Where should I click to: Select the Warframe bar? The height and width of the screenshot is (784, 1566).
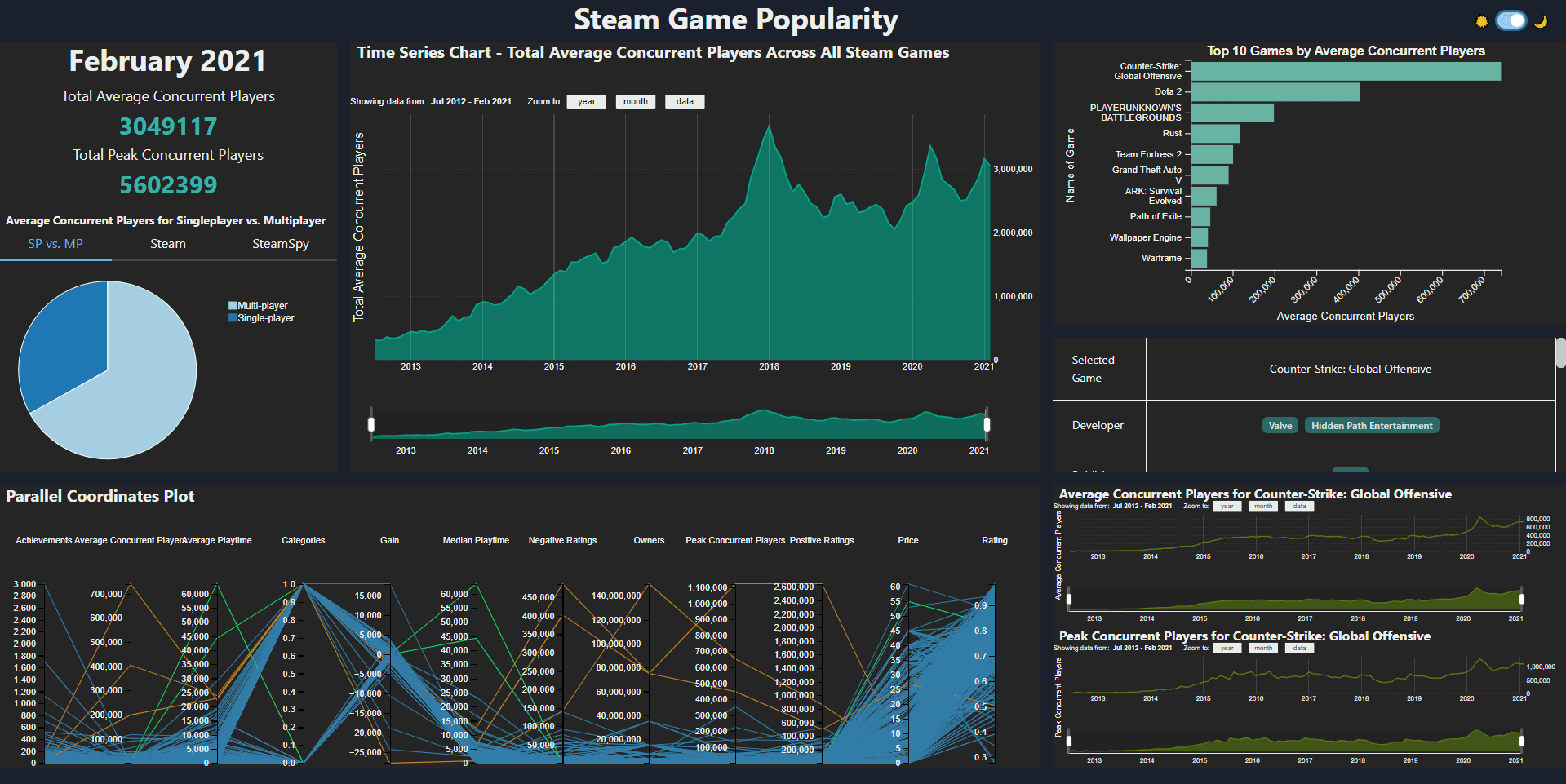coord(1199,259)
